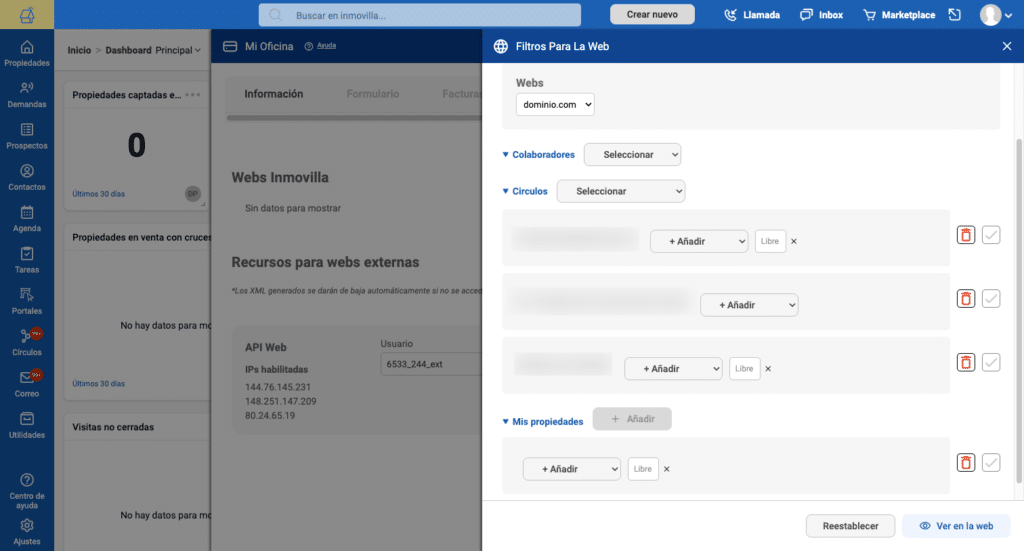
Task: Open the Colaboradores Seleccionar dropdown
Action: coord(632,155)
